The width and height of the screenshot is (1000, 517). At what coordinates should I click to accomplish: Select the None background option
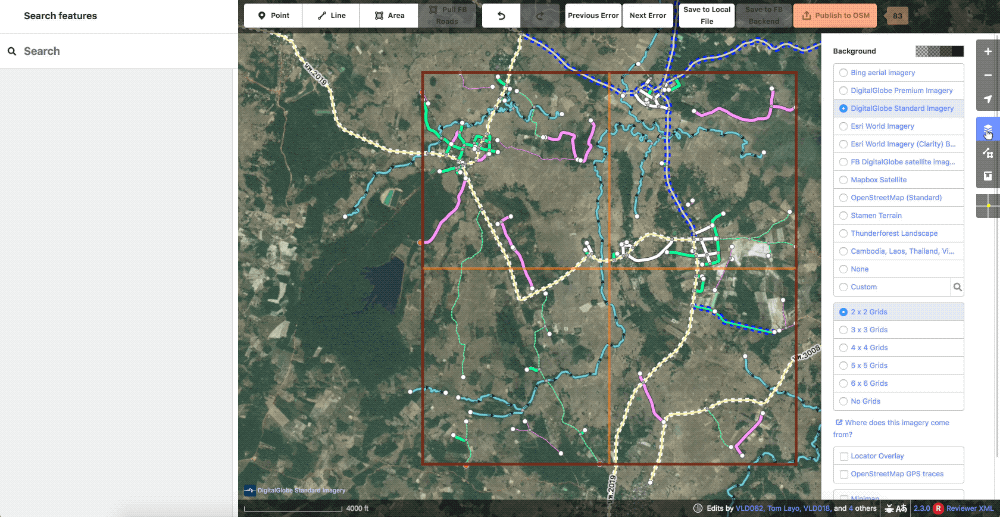(x=899, y=269)
